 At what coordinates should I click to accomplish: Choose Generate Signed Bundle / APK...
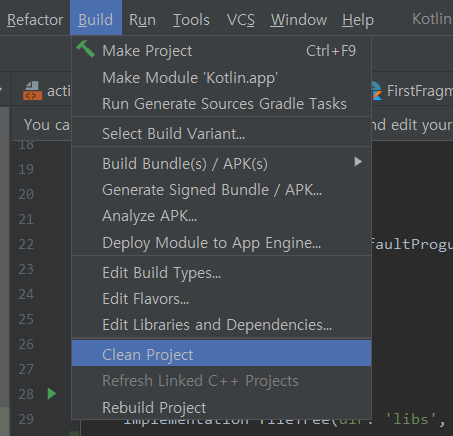[221, 190]
